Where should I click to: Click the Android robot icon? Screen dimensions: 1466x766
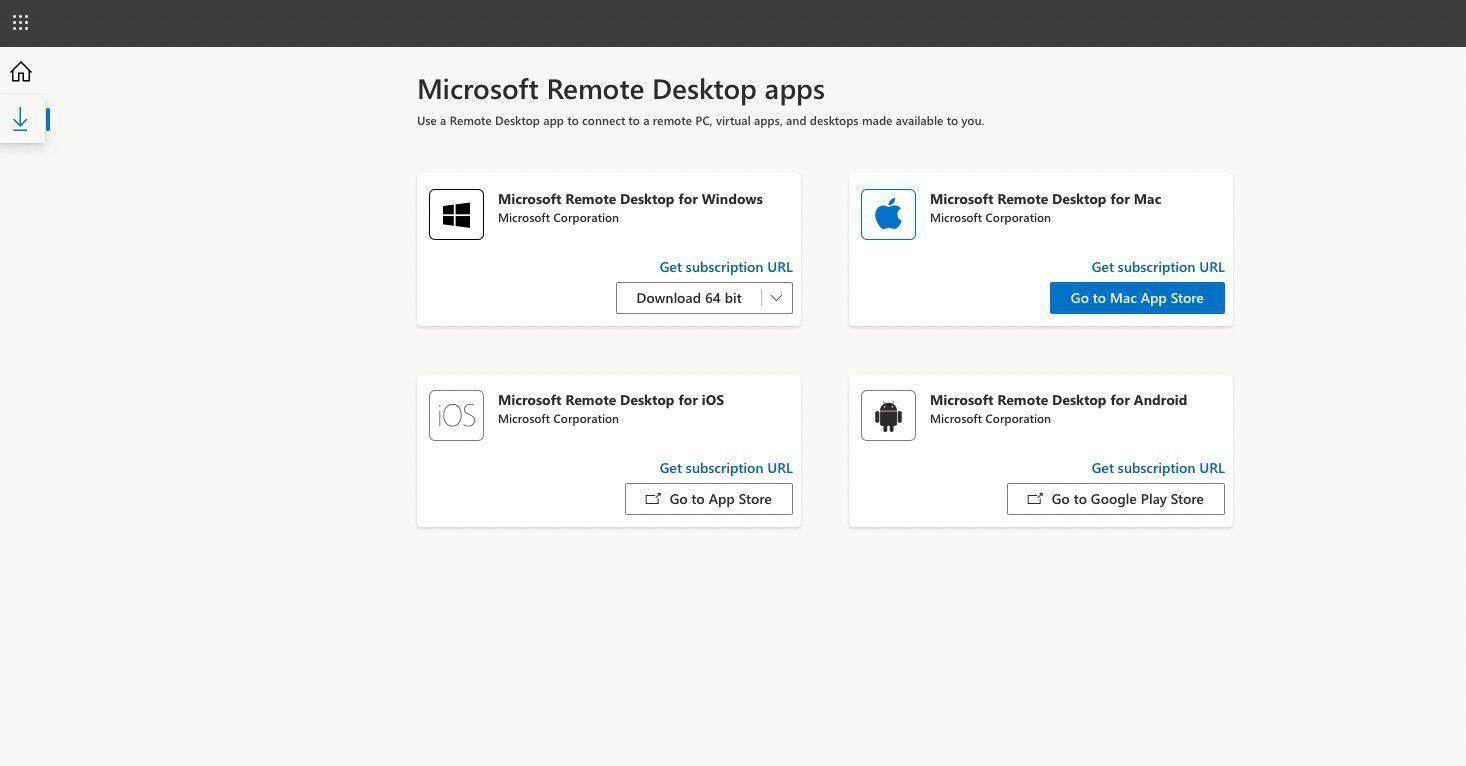888,415
